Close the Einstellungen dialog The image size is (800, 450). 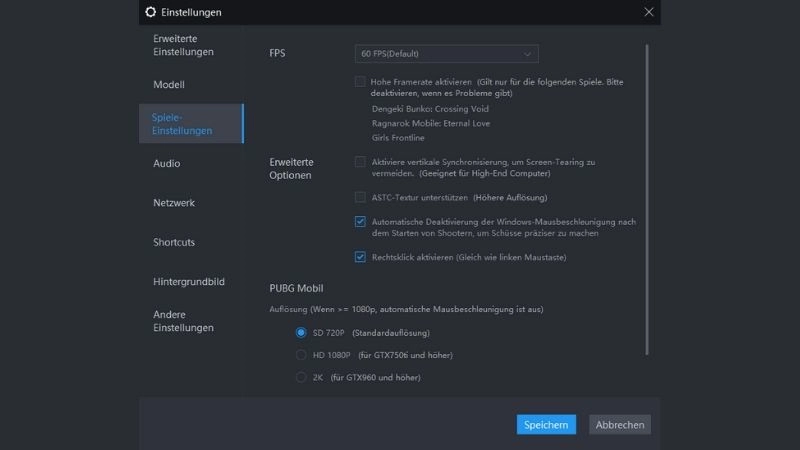point(648,12)
